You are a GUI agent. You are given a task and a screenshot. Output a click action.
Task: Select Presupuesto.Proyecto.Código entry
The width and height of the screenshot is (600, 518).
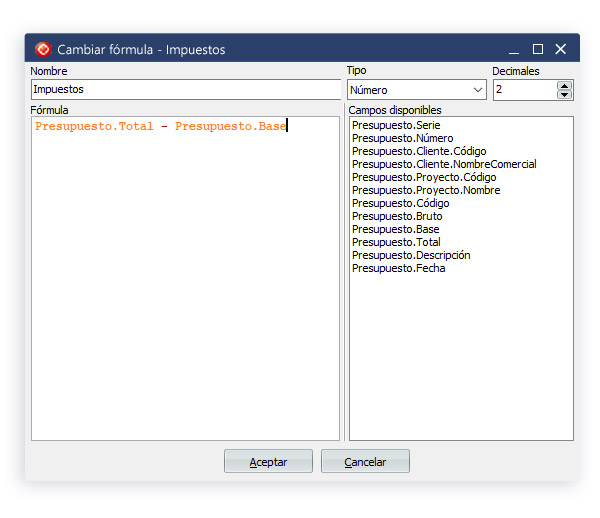(424, 177)
